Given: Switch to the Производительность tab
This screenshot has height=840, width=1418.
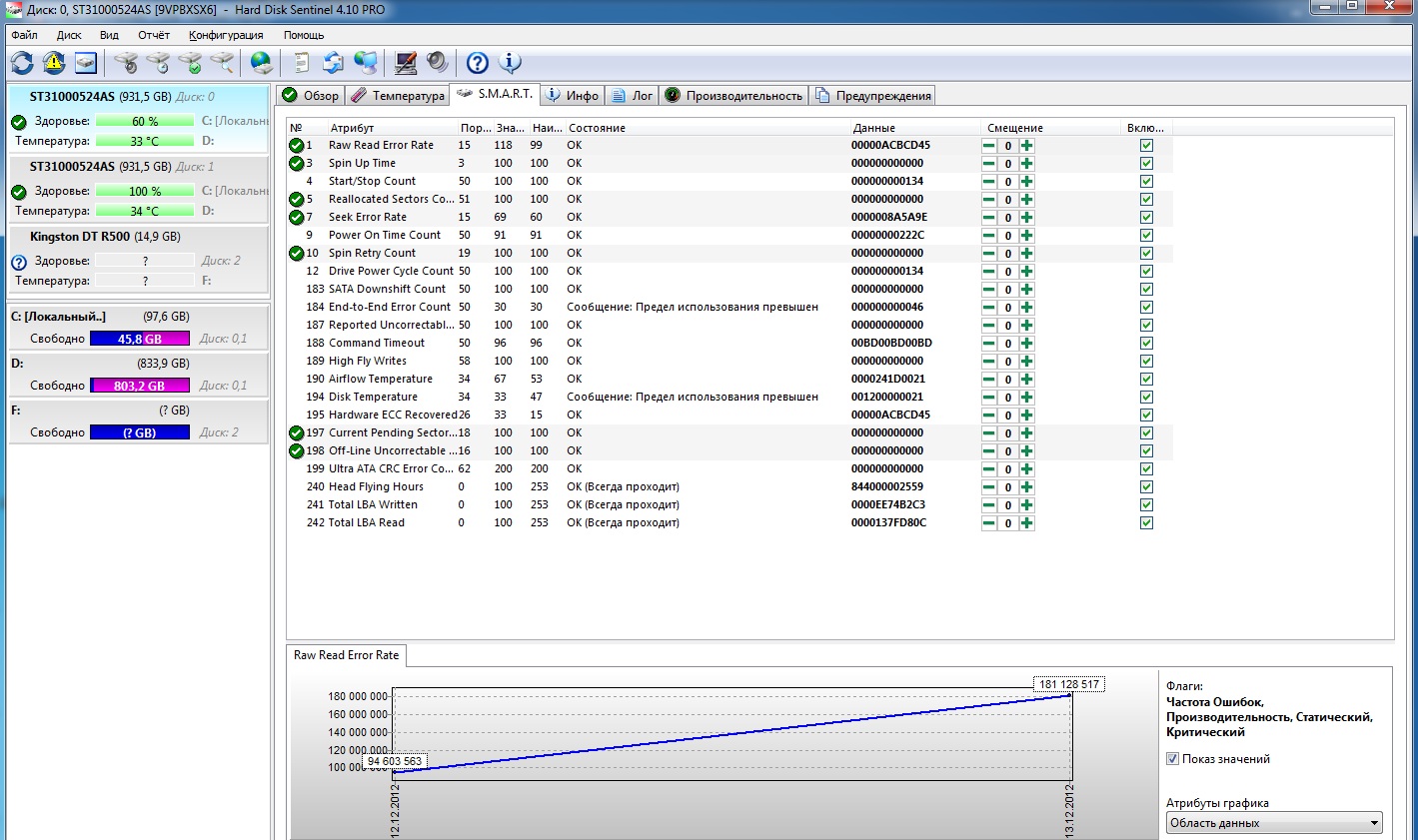Looking at the screenshot, I should [x=733, y=96].
